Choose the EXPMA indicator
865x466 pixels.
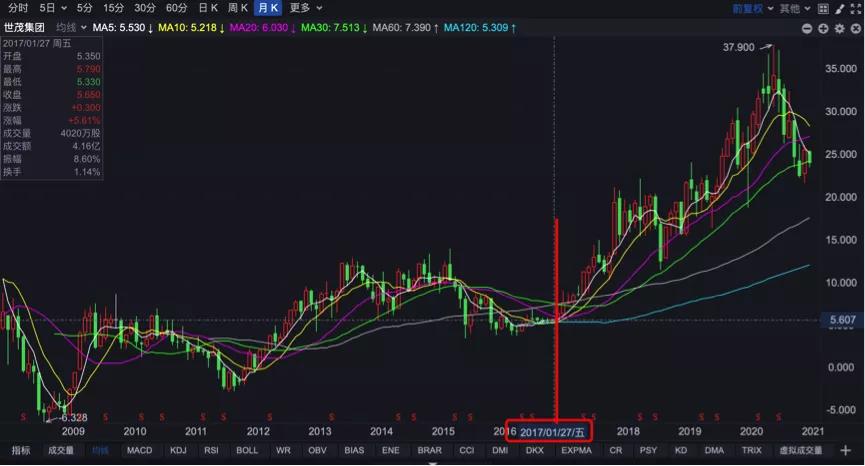[576, 451]
